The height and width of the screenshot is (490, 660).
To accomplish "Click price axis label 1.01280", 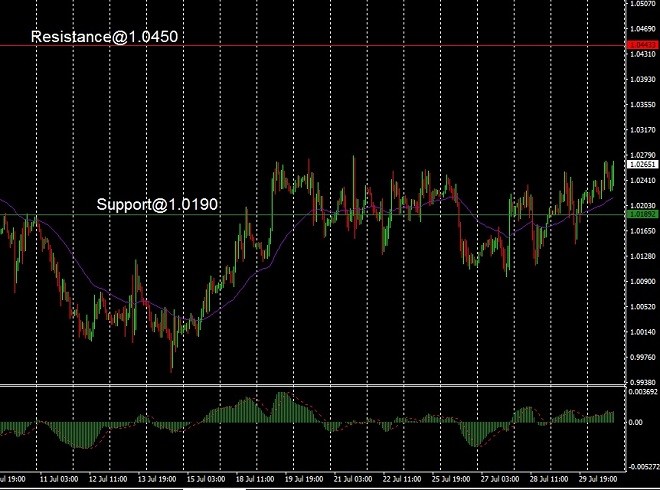I will (x=643, y=256).
